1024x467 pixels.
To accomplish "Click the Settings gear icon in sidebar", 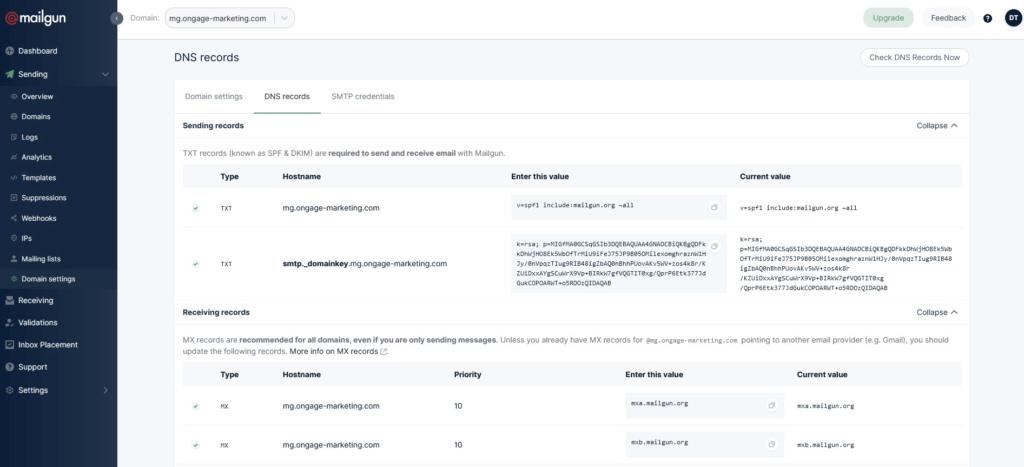I will click(x=10, y=391).
